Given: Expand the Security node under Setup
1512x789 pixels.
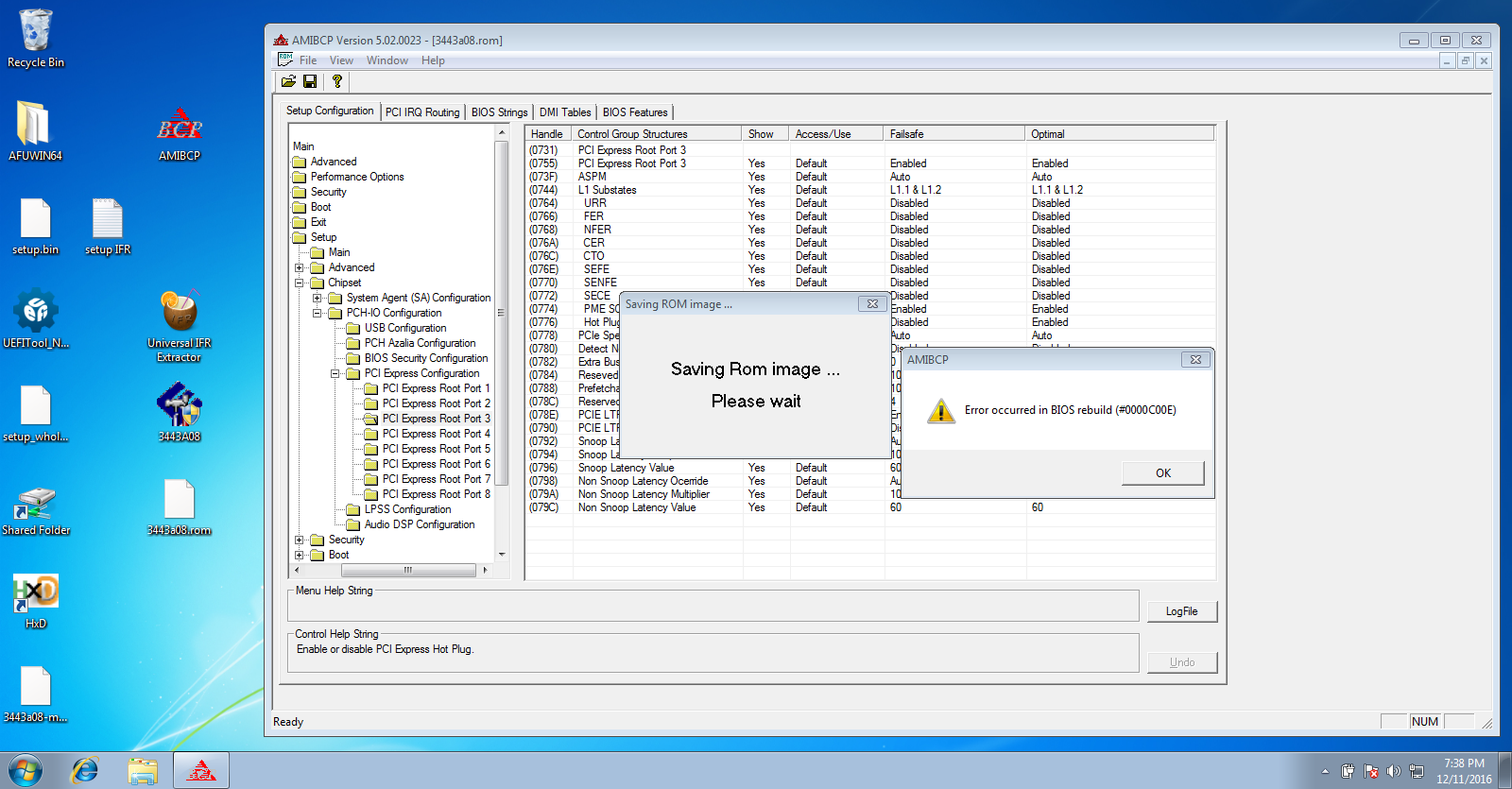Looking at the screenshot, I should (300, 540).
